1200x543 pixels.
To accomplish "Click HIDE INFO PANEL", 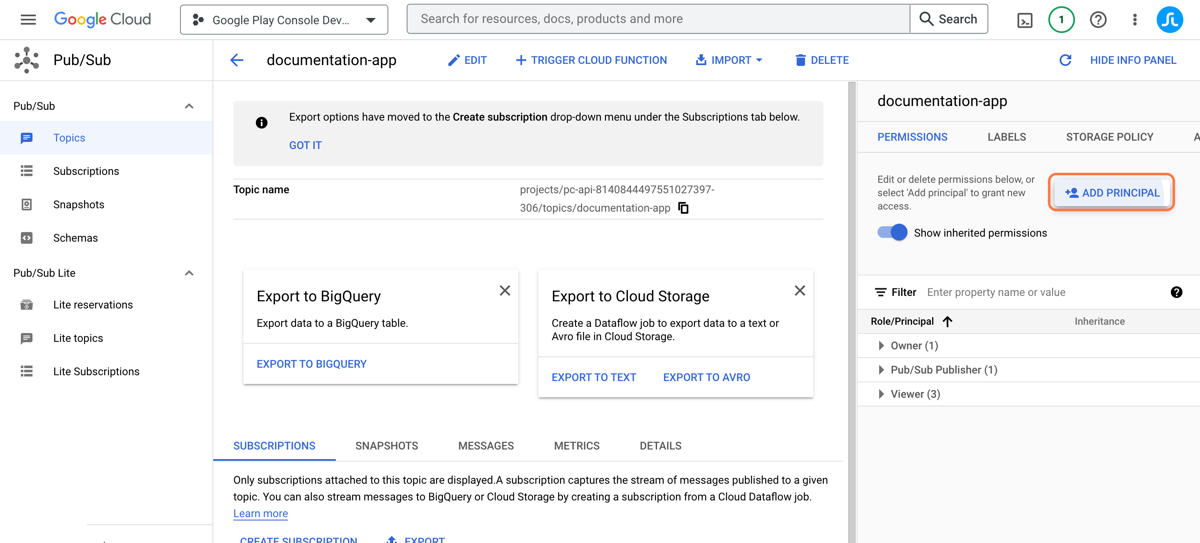I will pyautogui.click(x=1133, y=60).
